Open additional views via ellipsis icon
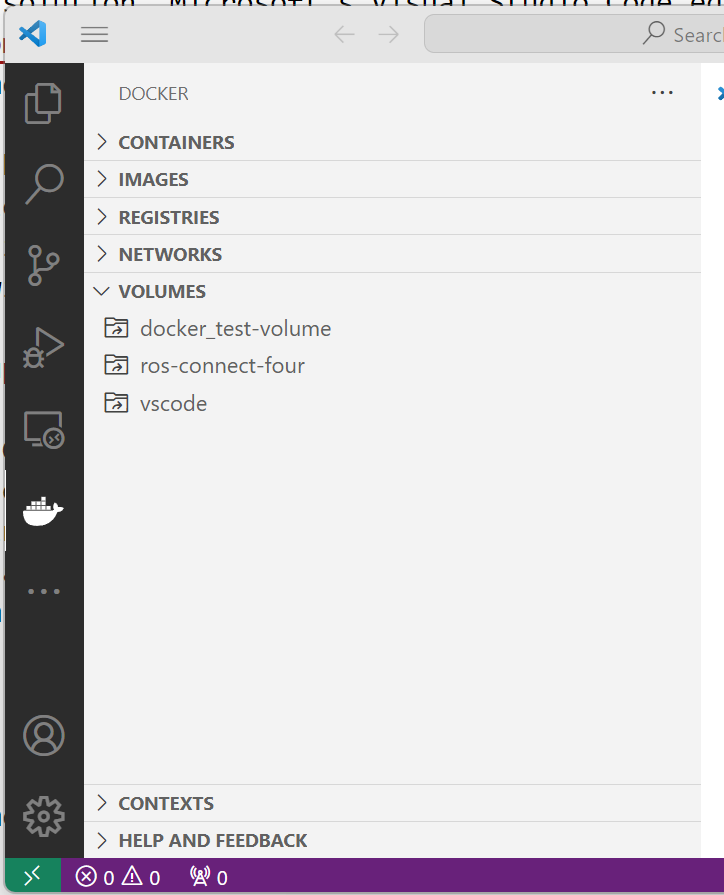 (x=43, y=590)
